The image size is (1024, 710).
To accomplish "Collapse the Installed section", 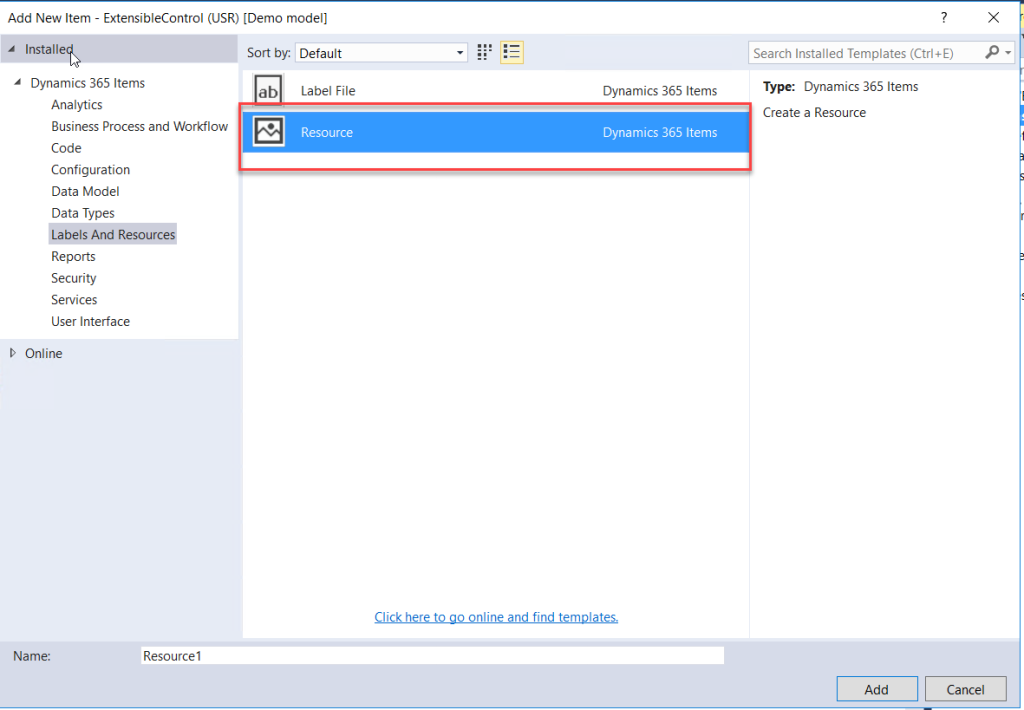I will coord(12,49).
